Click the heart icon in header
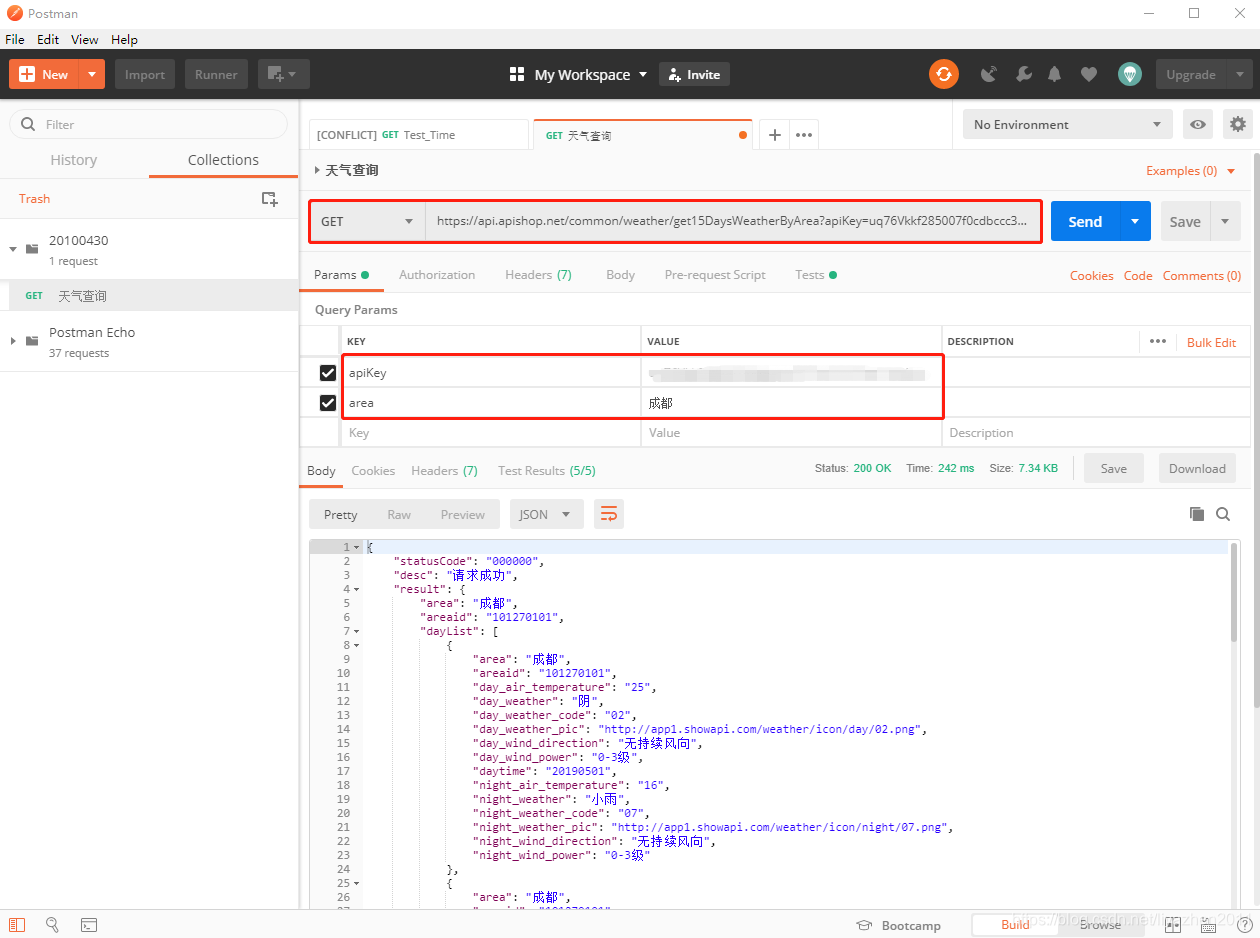1260x938 pixels. (1089, 74)
